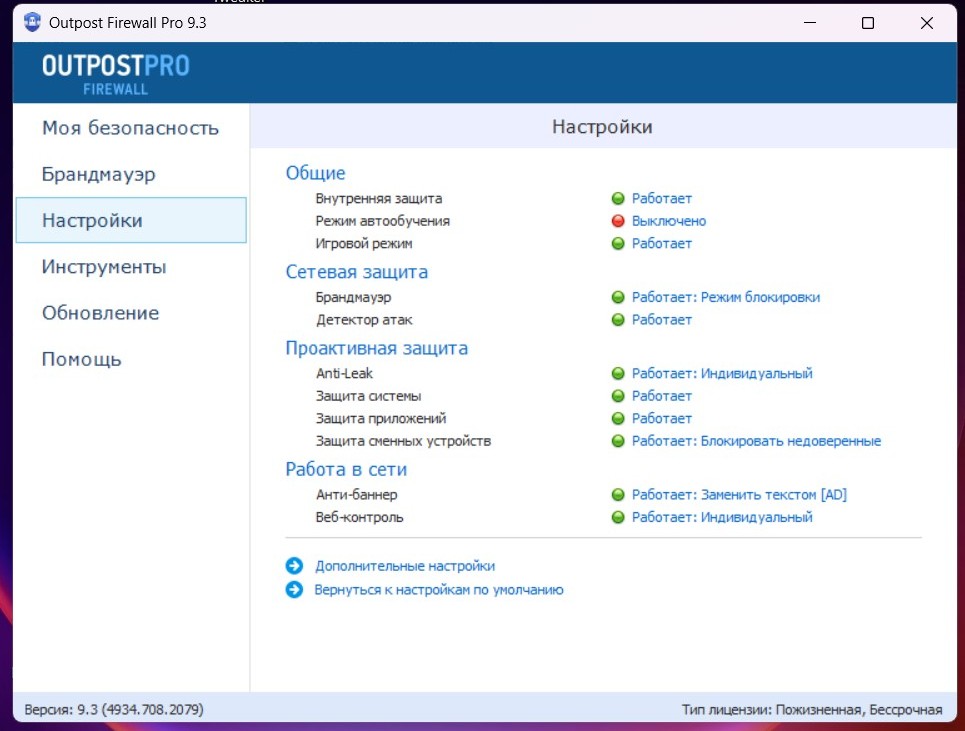Click Работает link for Защита приложений
The image size is (965, 731).
662,418
